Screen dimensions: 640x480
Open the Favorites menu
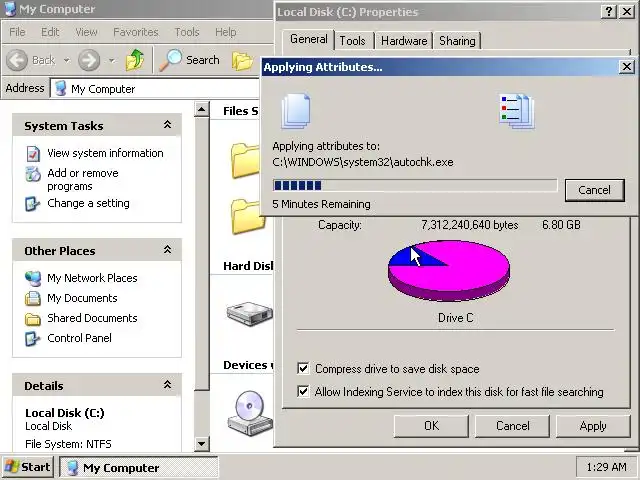click(x=136, y=32)
